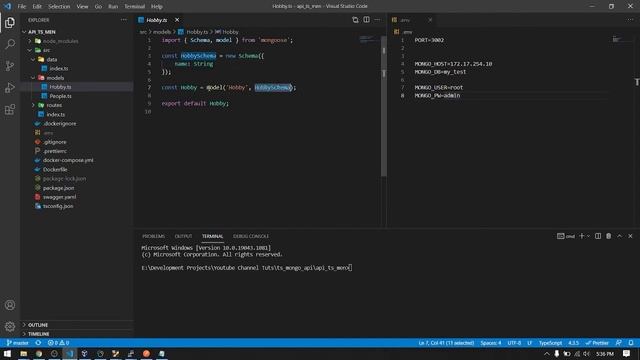Click Ln 7, Col 41 cursor position
640x360 pixels.
point(447,343)
